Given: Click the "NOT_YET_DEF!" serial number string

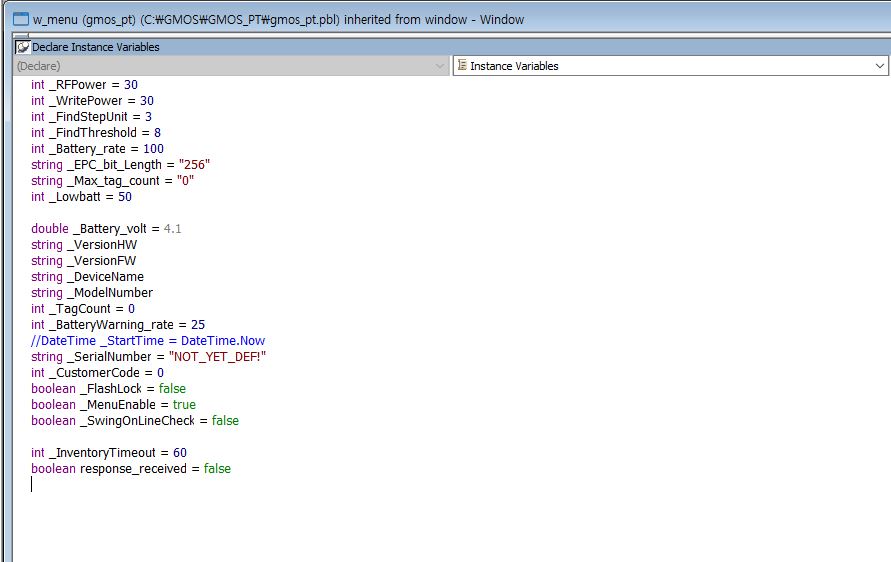Looking at the screenshot, I should pos(218,357).
